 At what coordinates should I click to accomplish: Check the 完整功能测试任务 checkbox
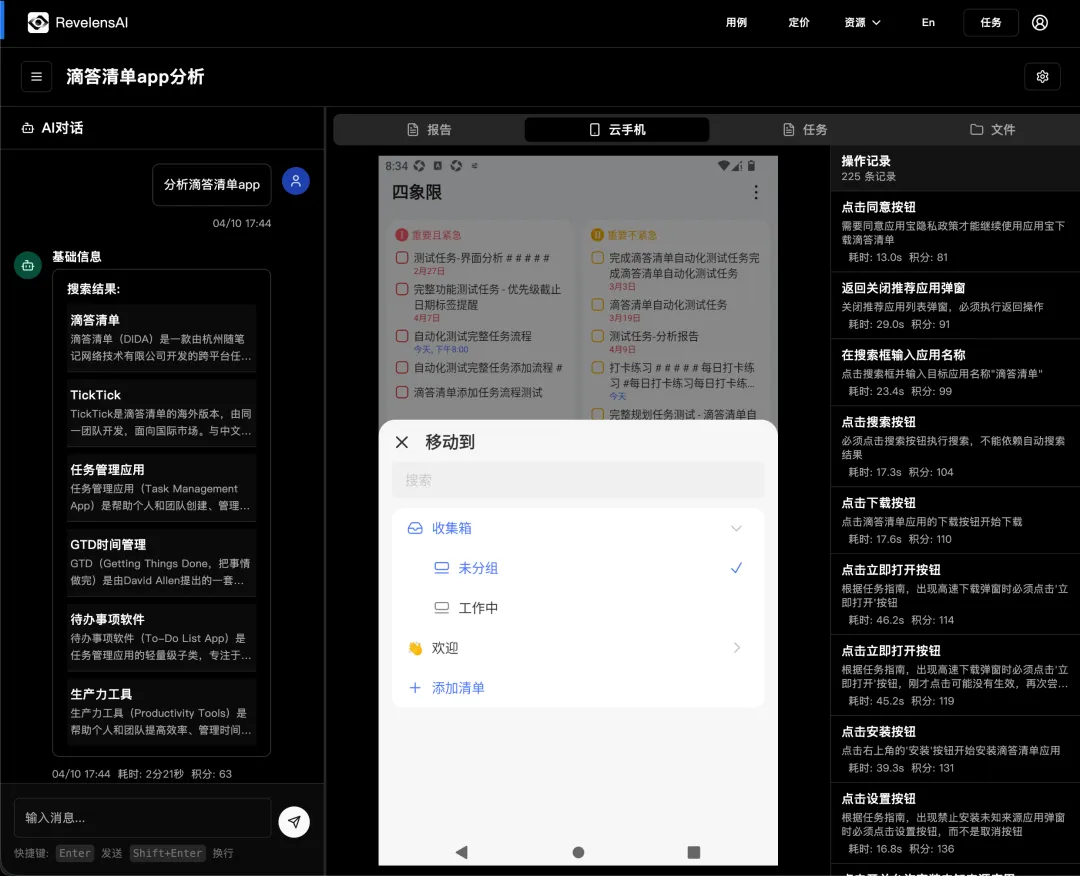(402, 289)
